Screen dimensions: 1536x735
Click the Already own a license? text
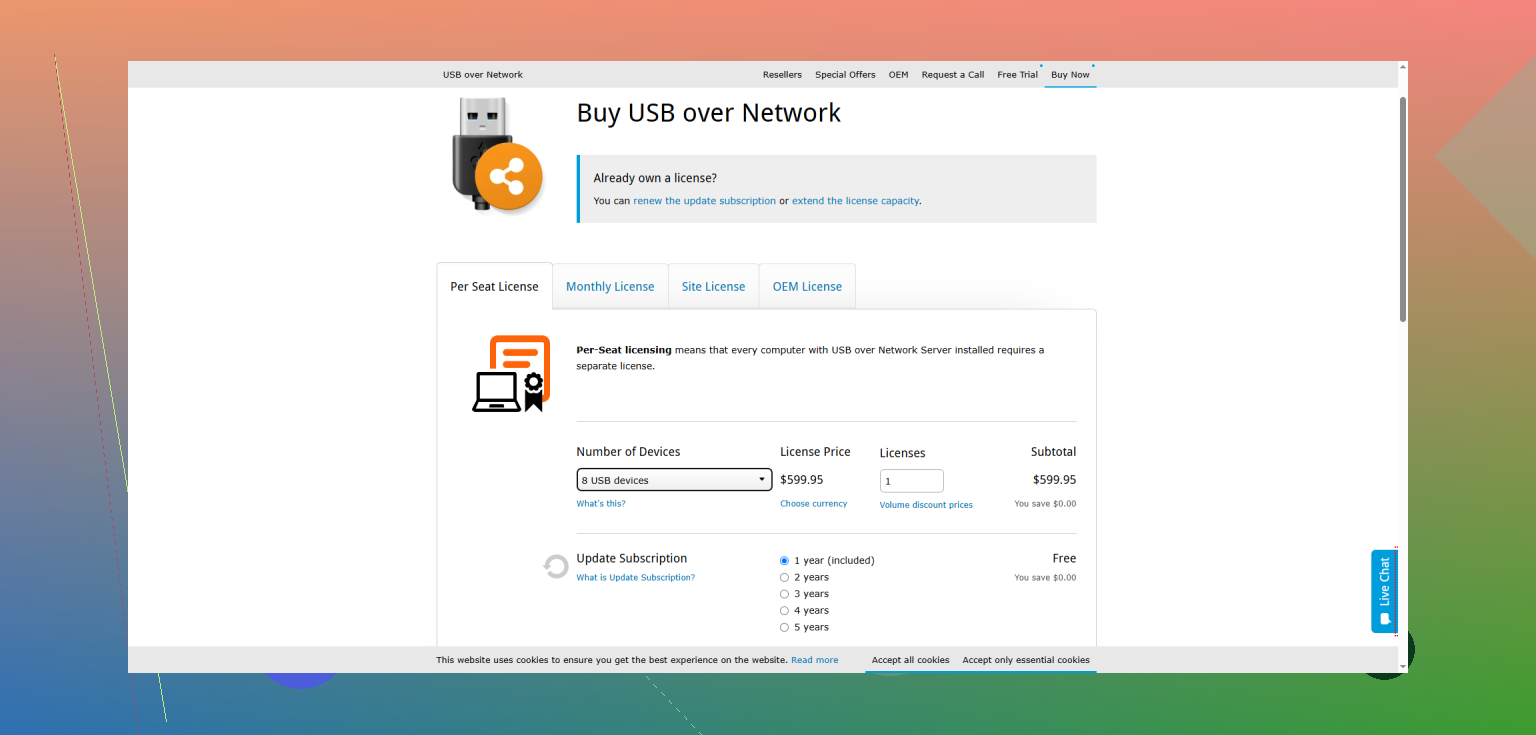[655, 178]
